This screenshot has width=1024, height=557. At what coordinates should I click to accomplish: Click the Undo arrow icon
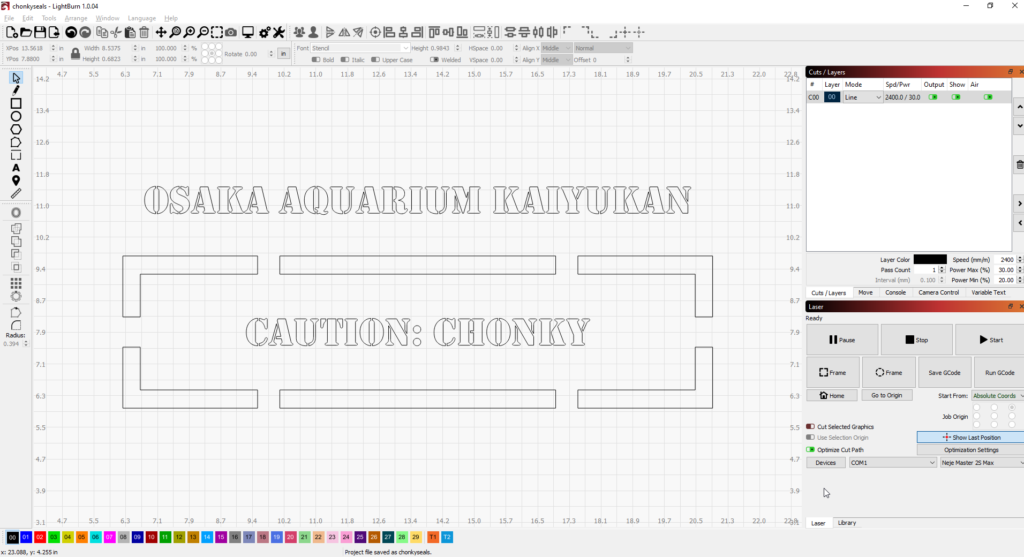(71, 32)
